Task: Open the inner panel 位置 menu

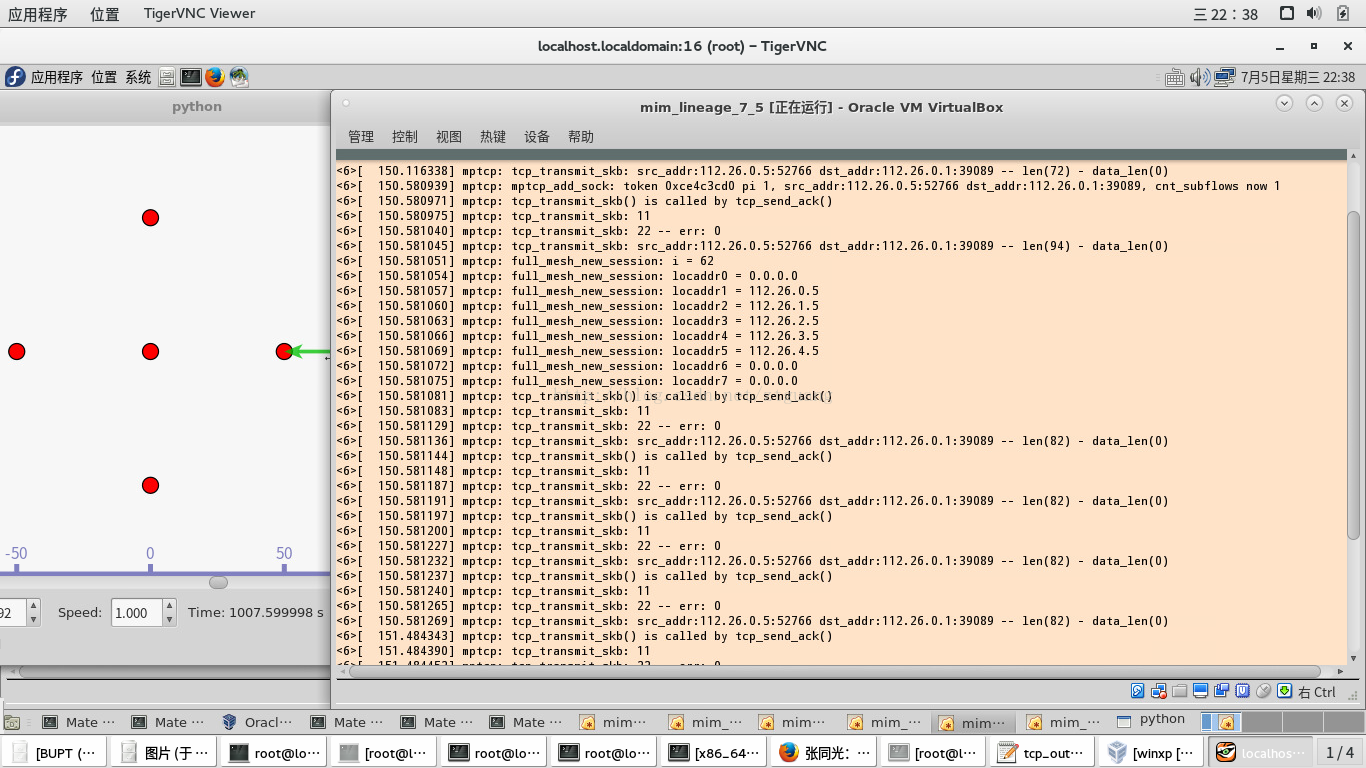Action: tap(104, 77)
